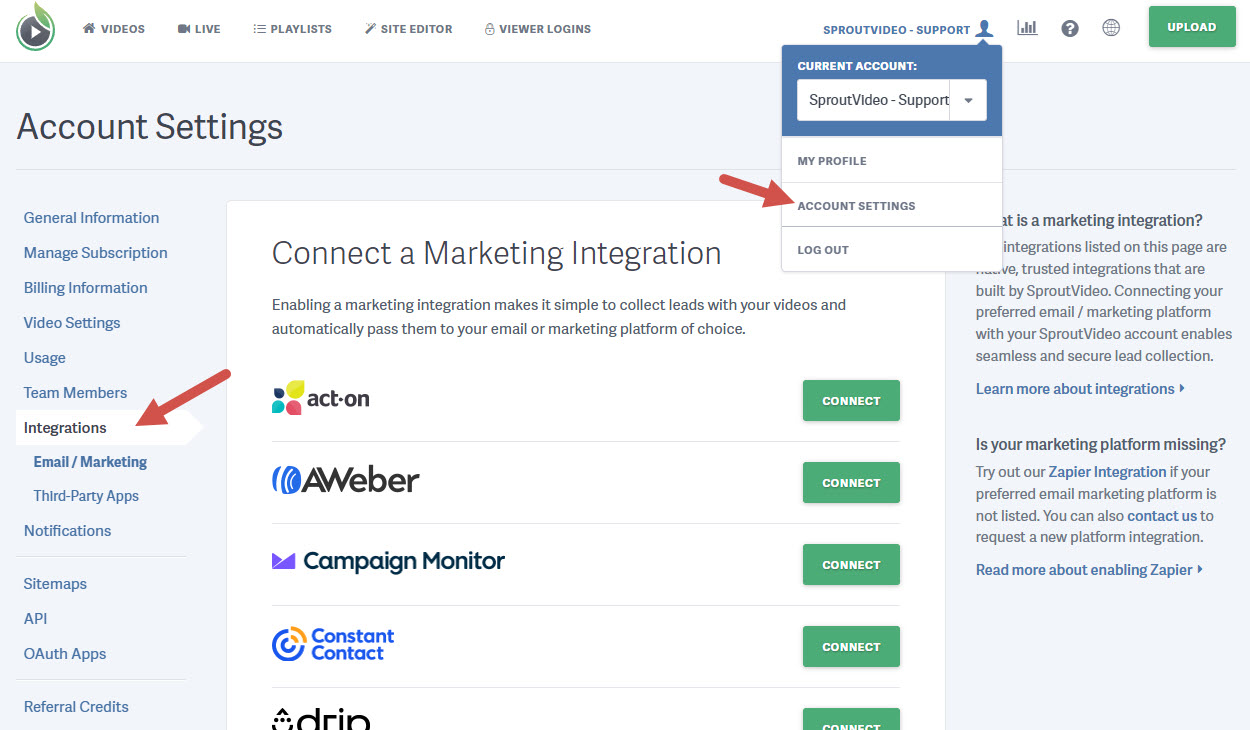The image size is (1250, 730).
Task: Click the globe icon in the header
Action: (1111, 27)
